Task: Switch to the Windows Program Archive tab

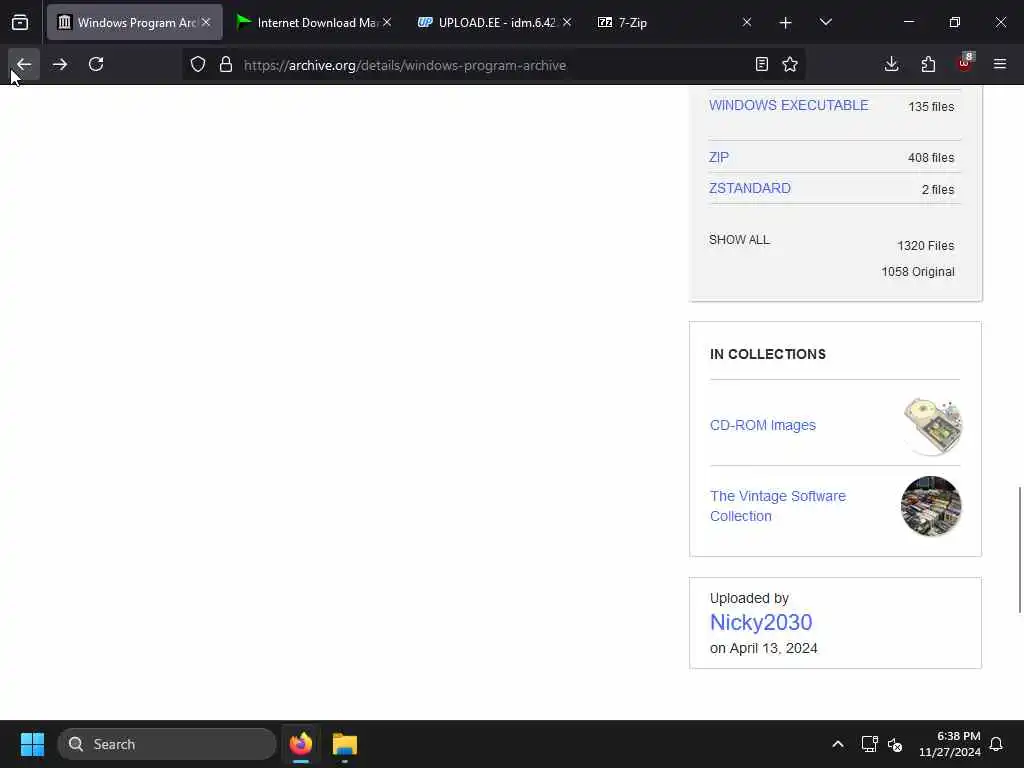Action: click(x=135, y=22)
